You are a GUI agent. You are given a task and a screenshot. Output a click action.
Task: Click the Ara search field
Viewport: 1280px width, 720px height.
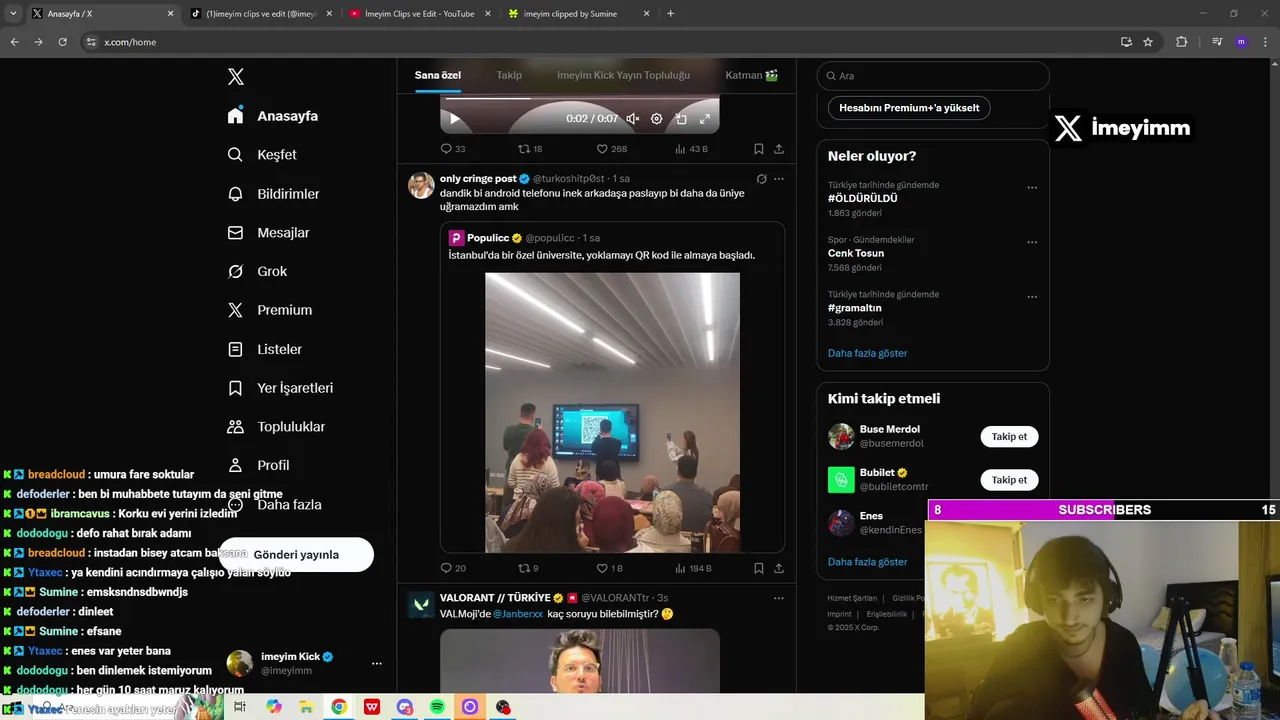(x=933, y=76)
